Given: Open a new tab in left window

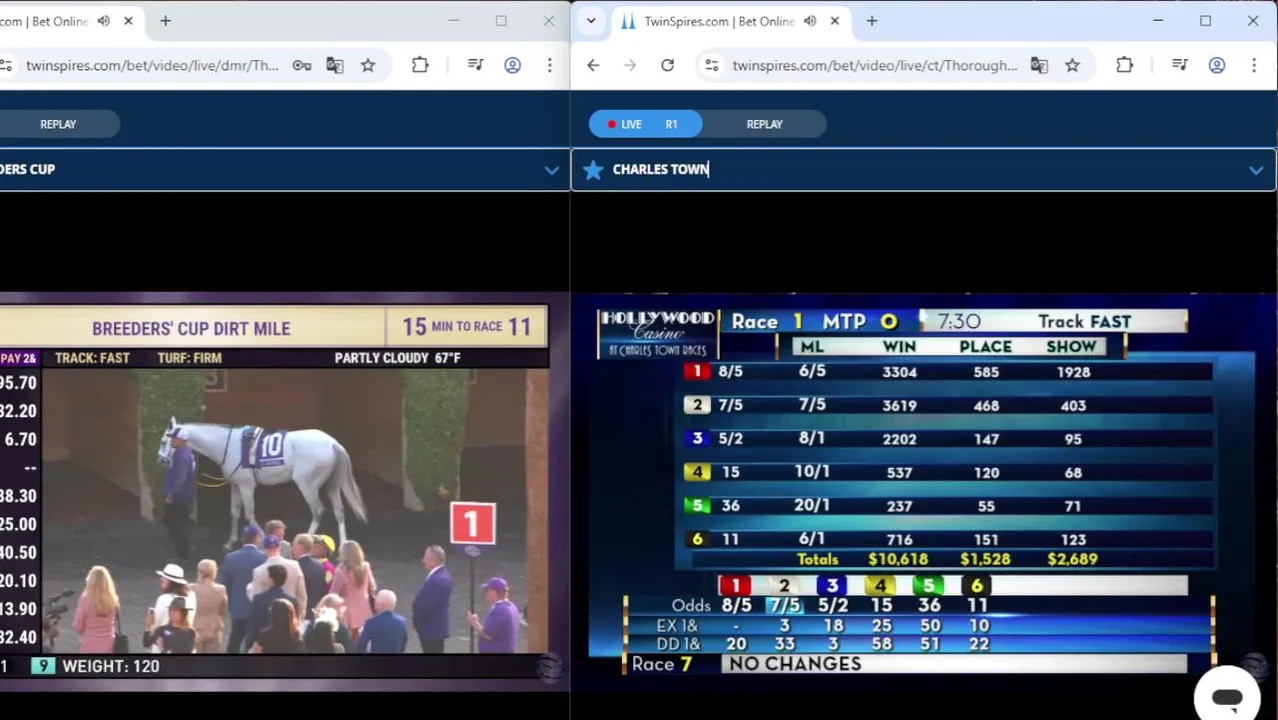Looking at the screenshot, I should (x=165, y=21).
